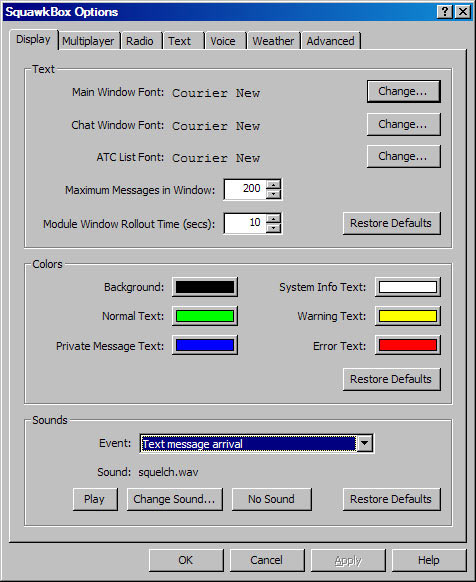Click the No Sound button
Image resolution: width=476 pixels, height=582 pixels.
[x=272, y=499]
